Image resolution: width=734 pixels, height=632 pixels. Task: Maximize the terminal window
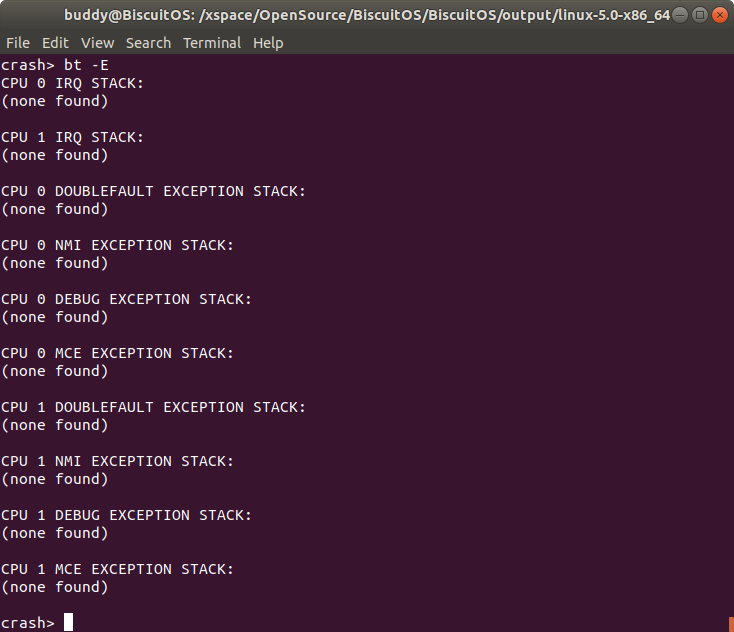coord(700,15)
